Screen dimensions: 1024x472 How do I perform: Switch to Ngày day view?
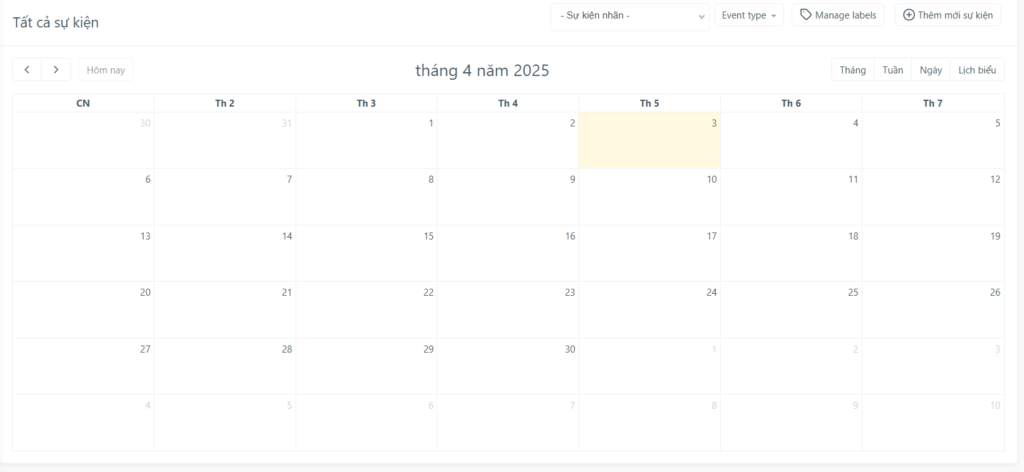pyautogui.click(x=931, y=70)
